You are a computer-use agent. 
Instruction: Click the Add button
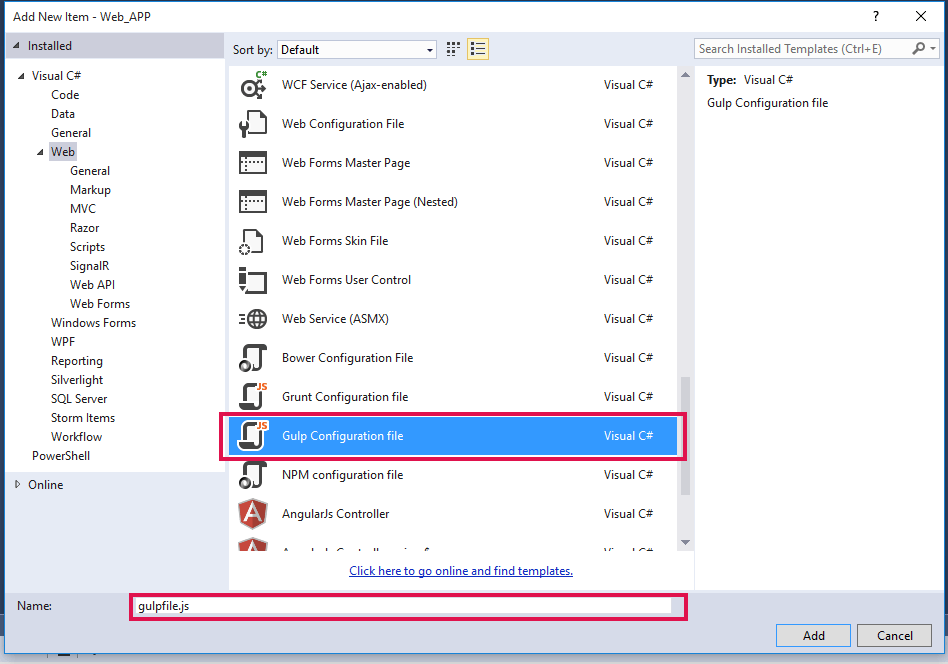pos(813,635)
